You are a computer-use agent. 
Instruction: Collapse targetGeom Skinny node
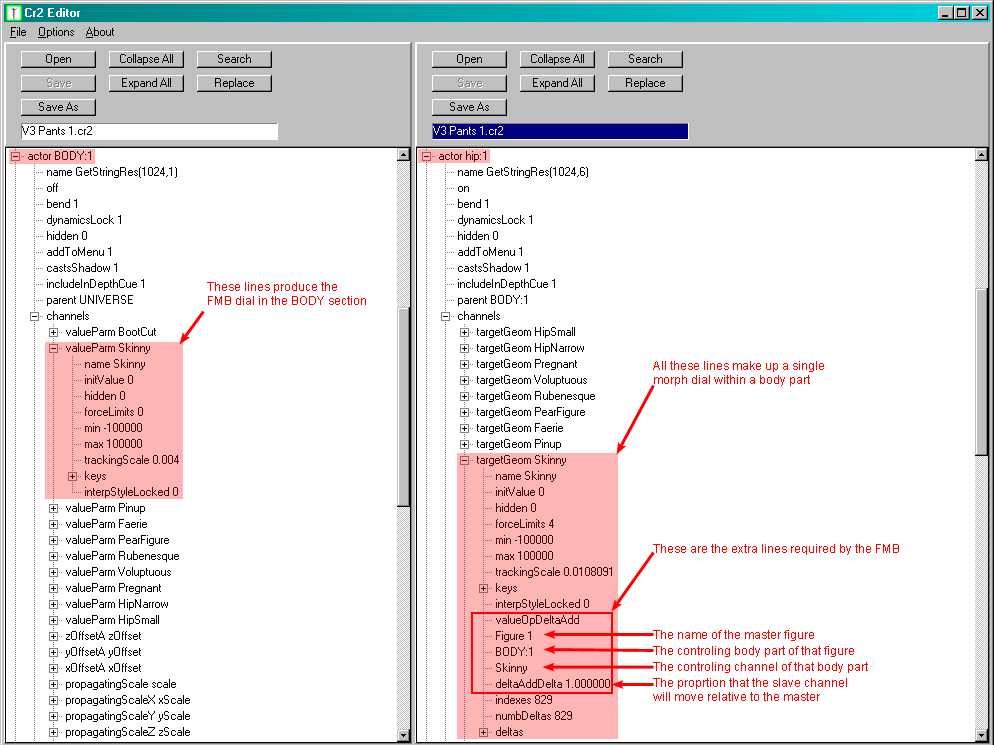(464, 460)
